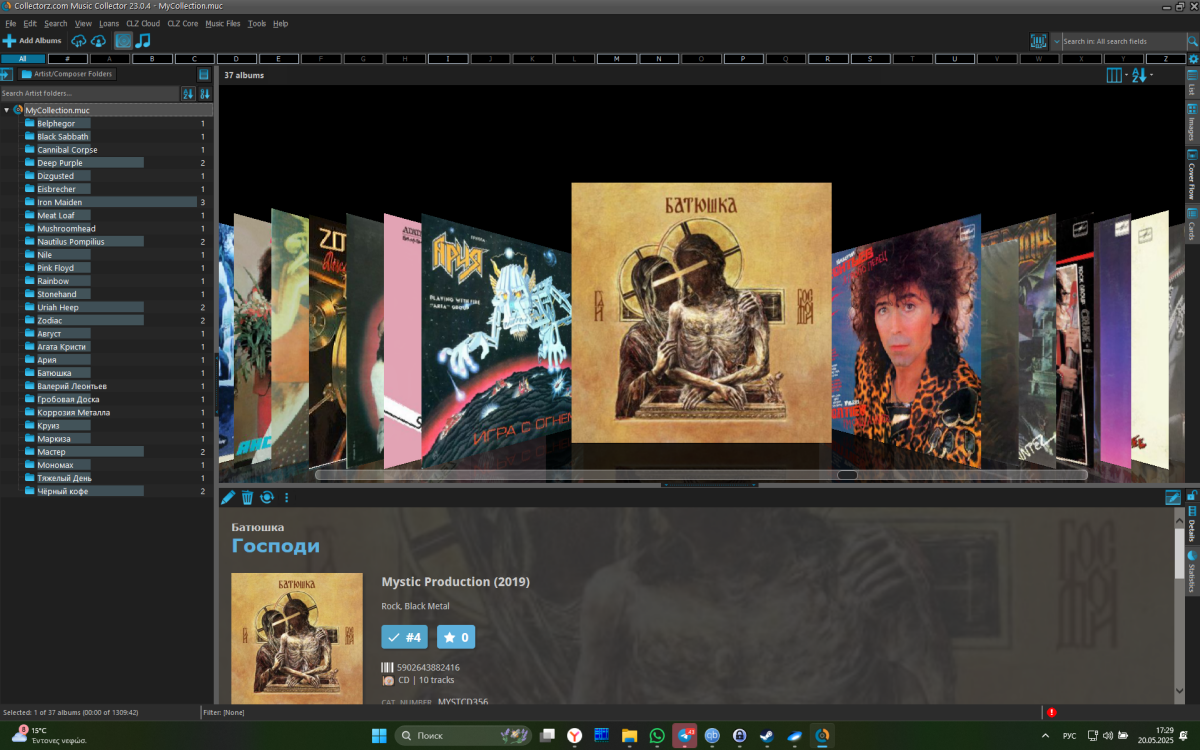Open the Artist/Composer Folders selector

(68, 74)
